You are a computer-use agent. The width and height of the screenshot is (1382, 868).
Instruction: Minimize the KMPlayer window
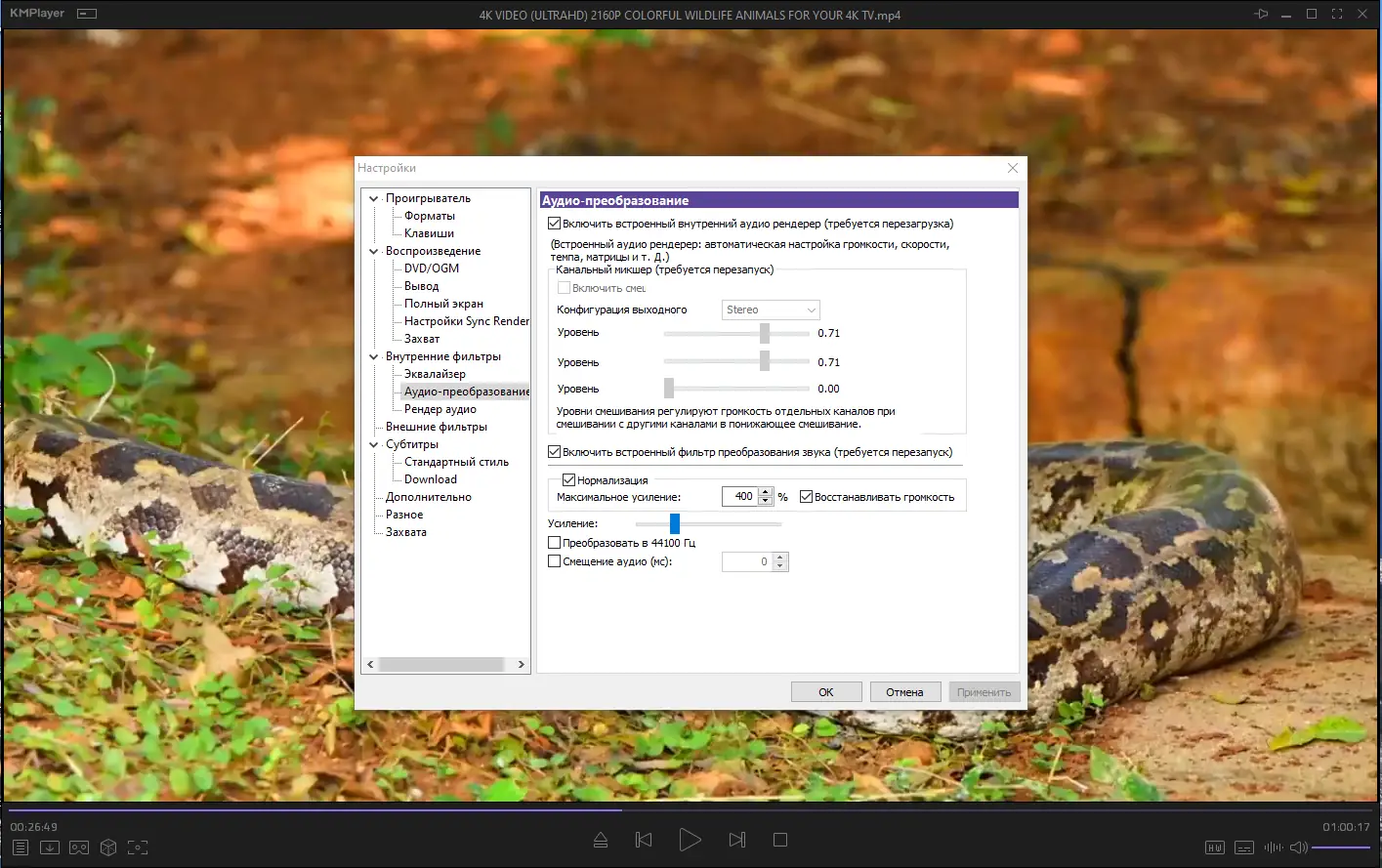pos(1286,14)
